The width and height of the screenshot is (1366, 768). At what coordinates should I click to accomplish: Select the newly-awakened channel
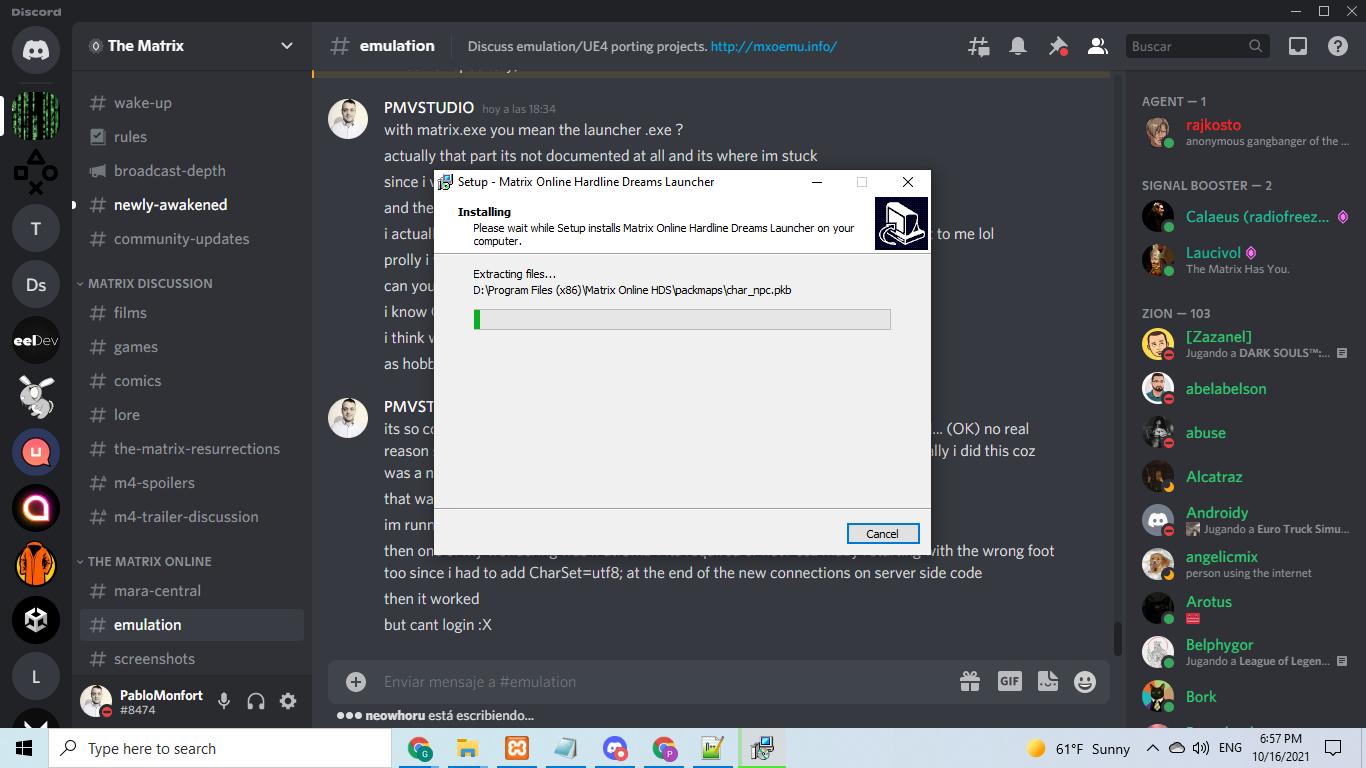(170, 205)
